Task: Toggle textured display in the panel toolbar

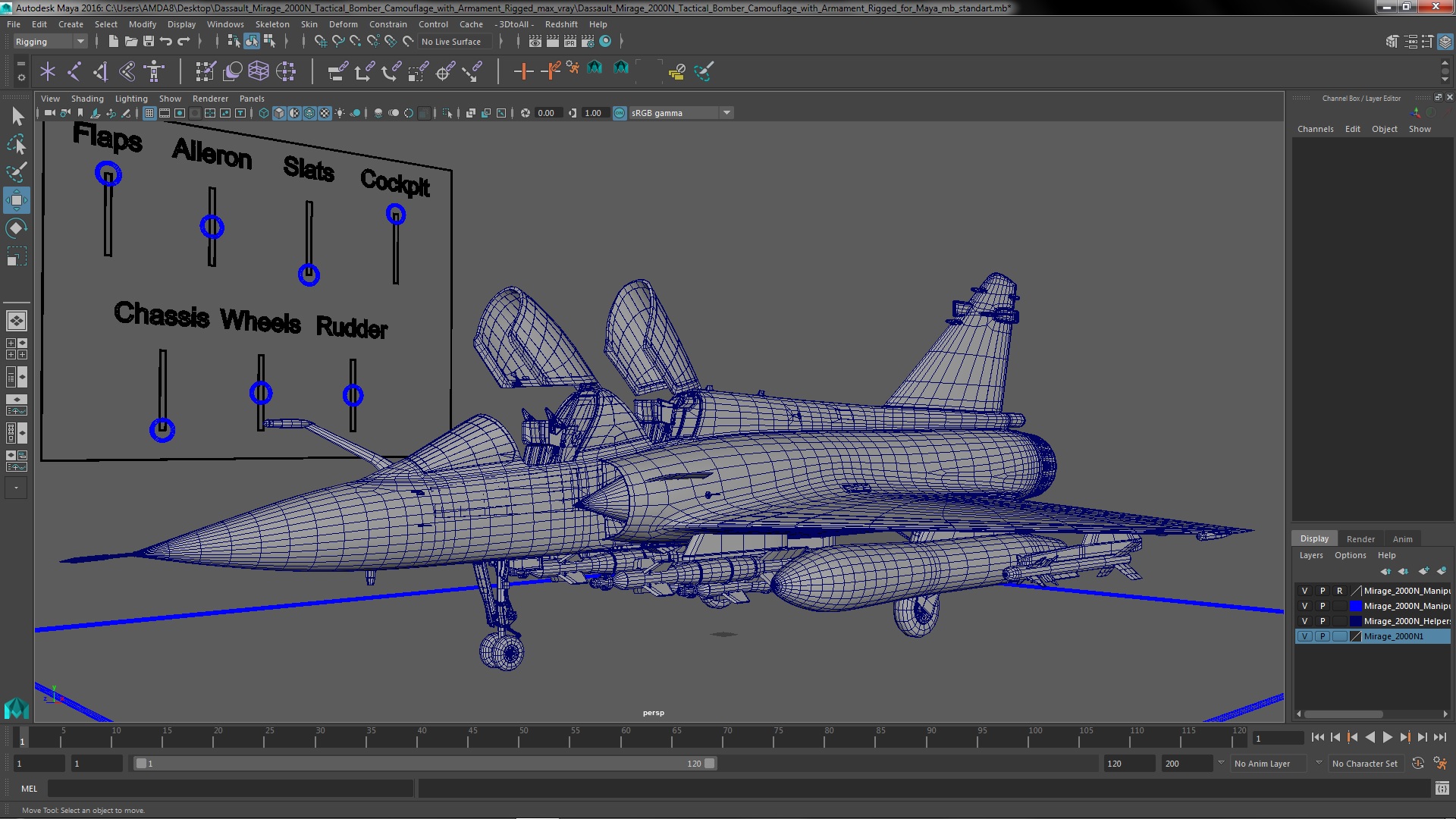Action: point(325,113)
